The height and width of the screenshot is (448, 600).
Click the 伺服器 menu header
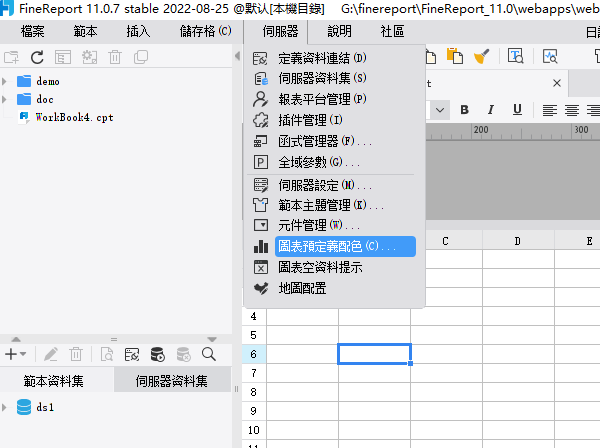280,31
